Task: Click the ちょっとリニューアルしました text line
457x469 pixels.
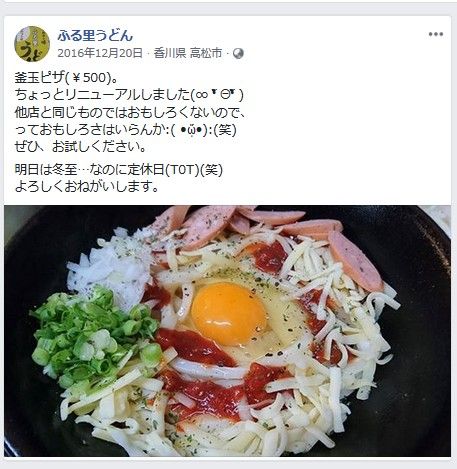Action: (129, 95)
